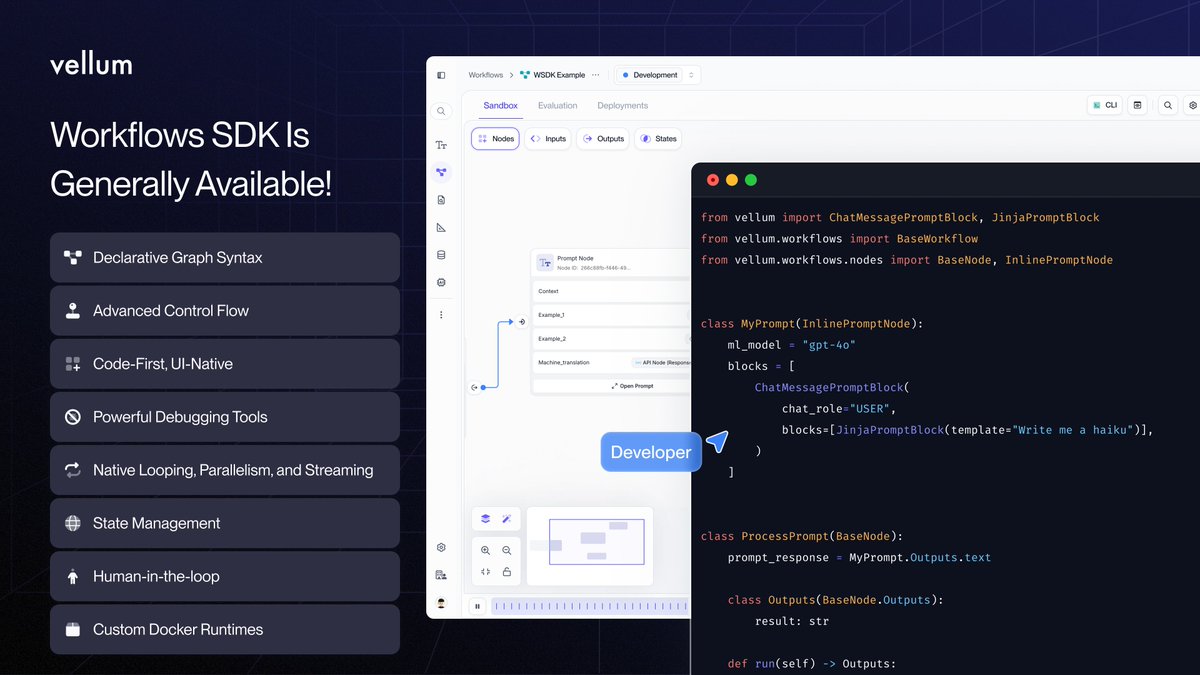Toggle the canvas lock icon
This screenshot has width=1200, height=675.
pos(507,572)
